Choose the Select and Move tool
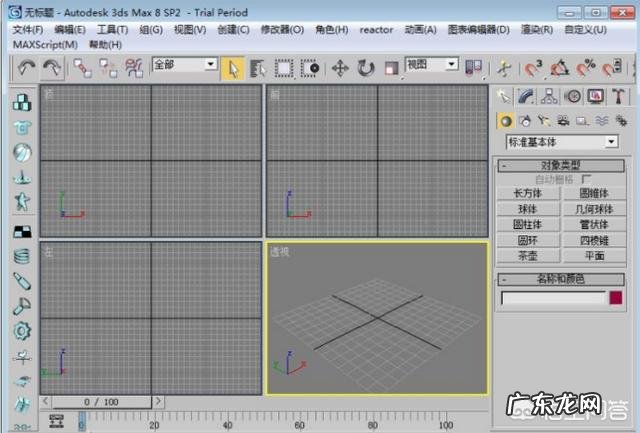Image resolution: width=640 pixels, height=433 pixels. click(x=339, y=67)
